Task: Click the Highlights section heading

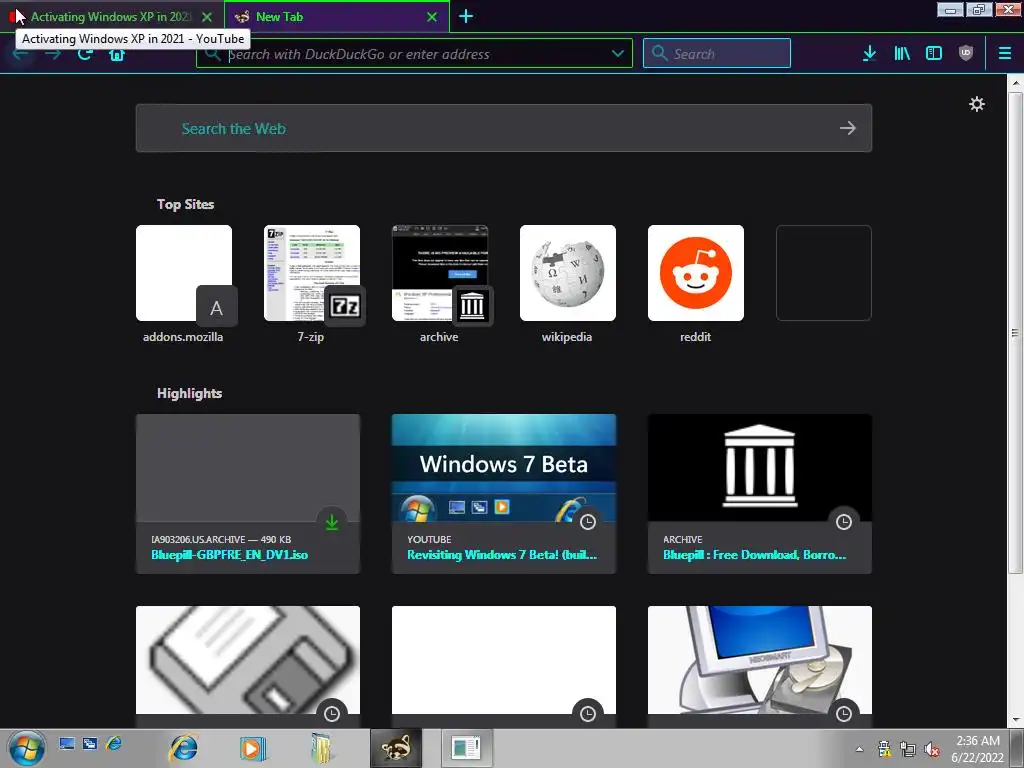Action: point(189,393)
